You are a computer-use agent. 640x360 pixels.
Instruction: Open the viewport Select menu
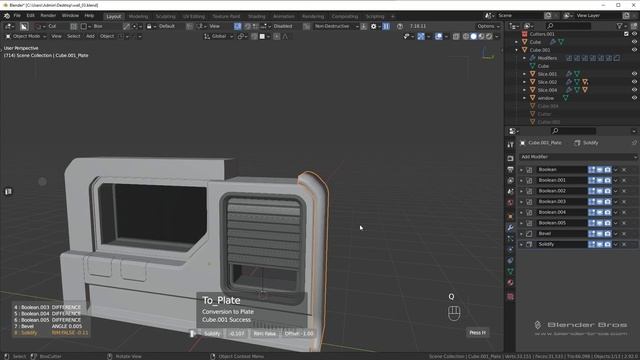pyautogui.click(x=73, y=36)
